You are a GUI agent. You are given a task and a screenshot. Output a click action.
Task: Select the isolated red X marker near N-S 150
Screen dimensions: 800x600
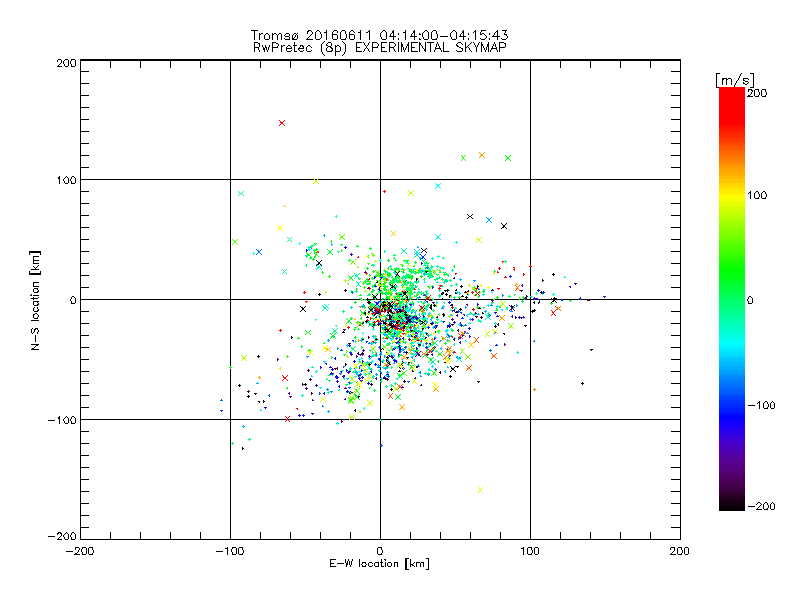click(x=282, y=123)
